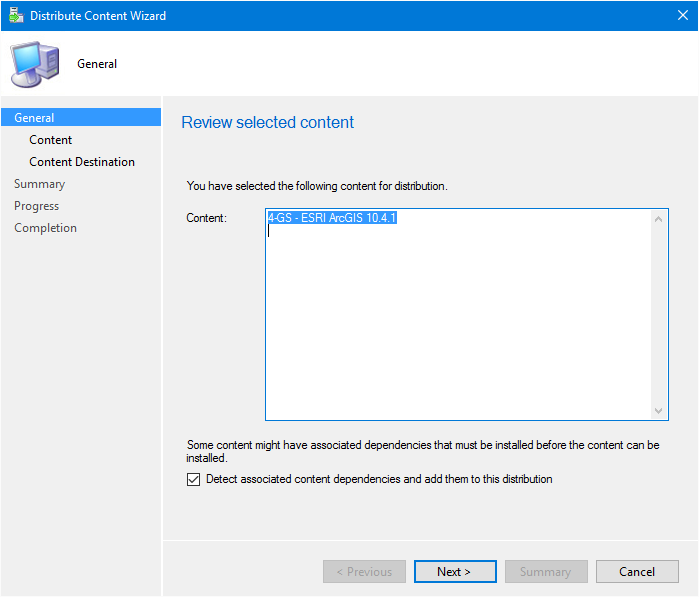Select the Summary step in sidebar
The width and height of the screenshot is (699, 597).
pos(39,184)
